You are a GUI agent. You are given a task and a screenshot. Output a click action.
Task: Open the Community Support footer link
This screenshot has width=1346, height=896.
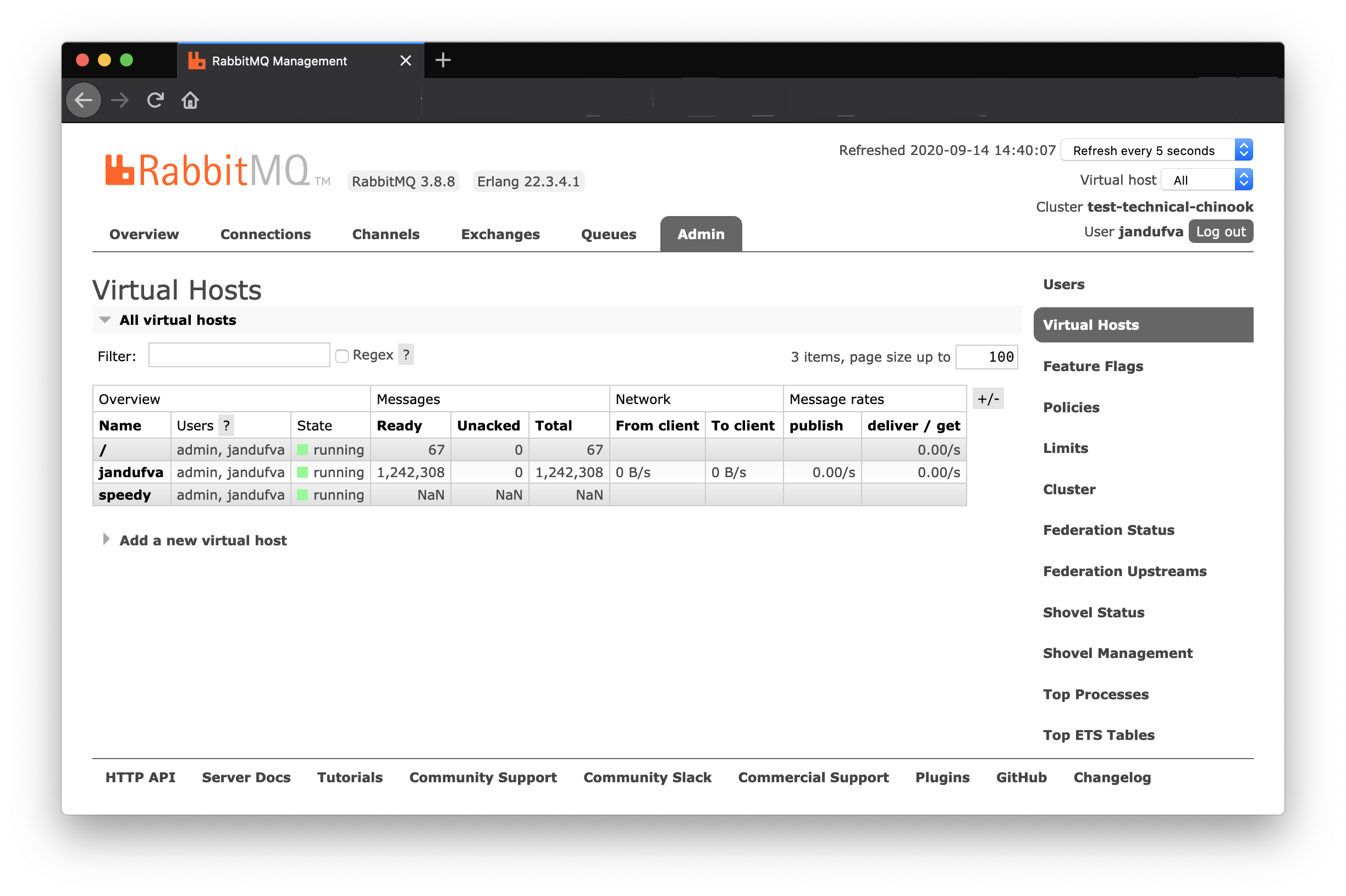click(483, 777)
